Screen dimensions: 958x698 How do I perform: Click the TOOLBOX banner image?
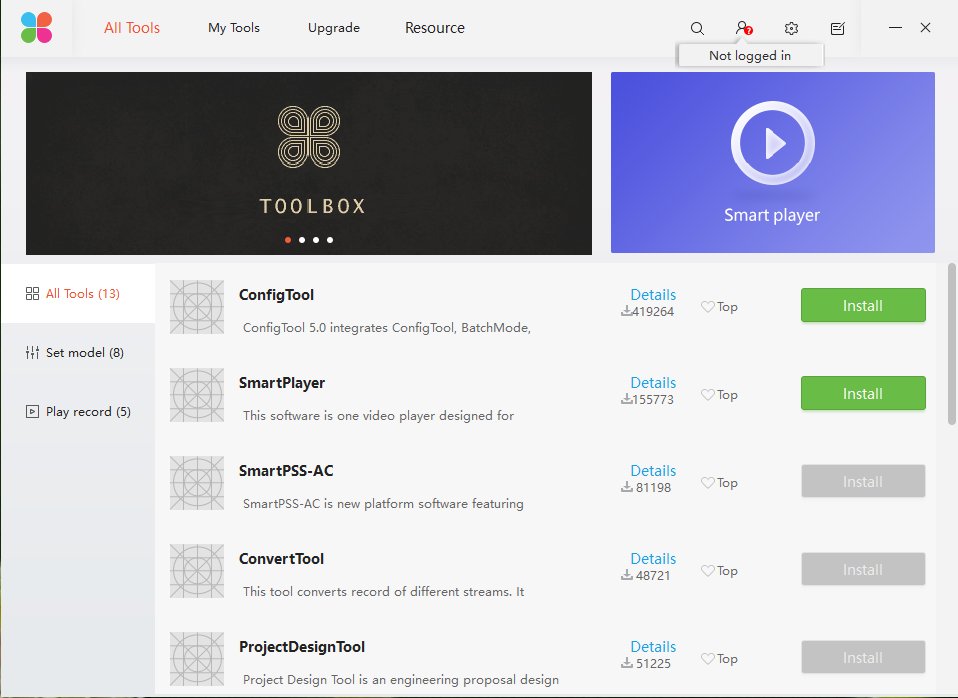309,163
